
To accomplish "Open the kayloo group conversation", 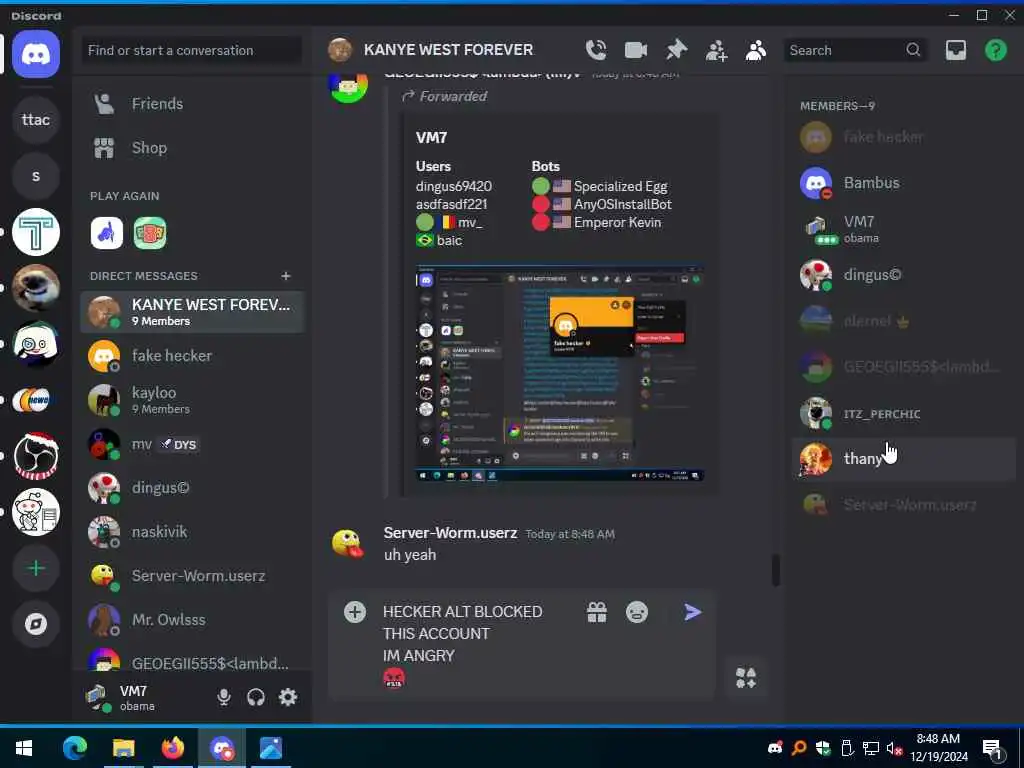I will tap(192, 400).
